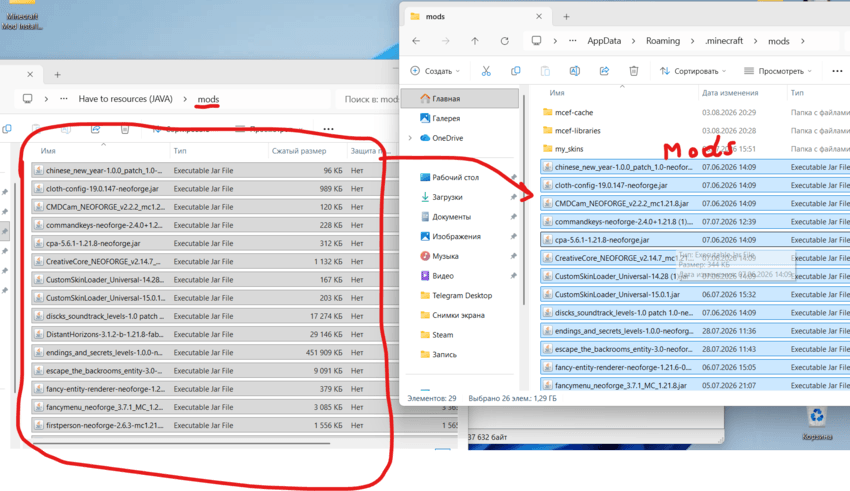Open Видео in the sidebar
Image resolution: width=850 pixels, height=491 pixels.
pyautogui.click(x=443, y=276)
